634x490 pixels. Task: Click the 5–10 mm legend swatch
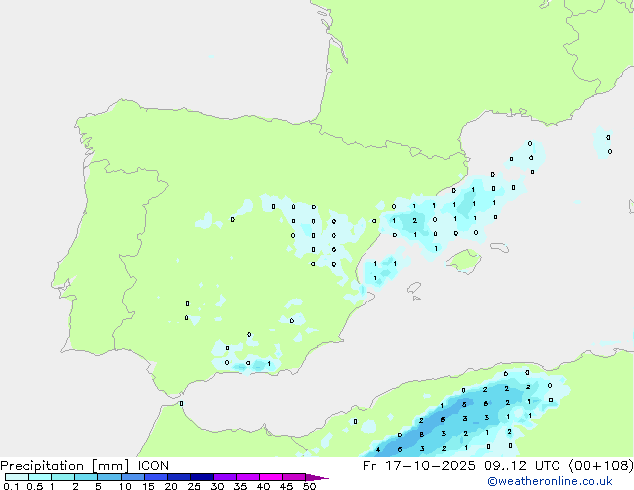pos(109,477)
